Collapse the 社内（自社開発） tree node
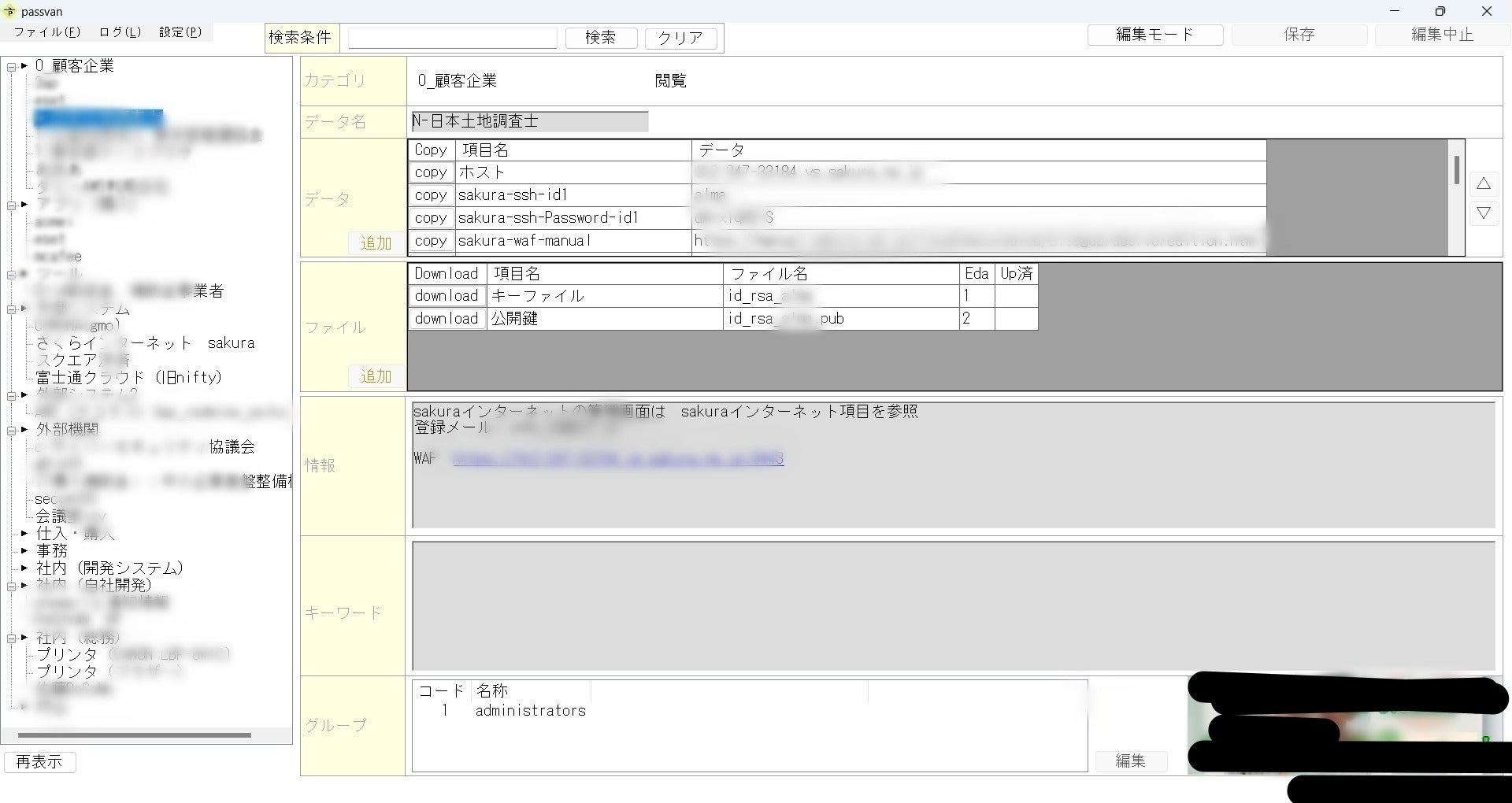Screen dimensions: 1512x803 pyautogui.click(x=12, y=587)
